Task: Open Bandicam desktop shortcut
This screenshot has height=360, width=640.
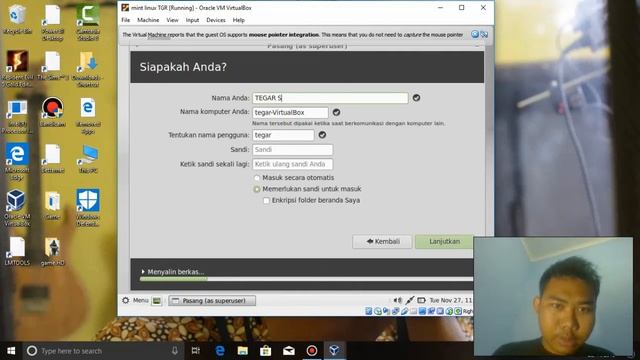Action: pyautogui.click(x=52, y=112)
